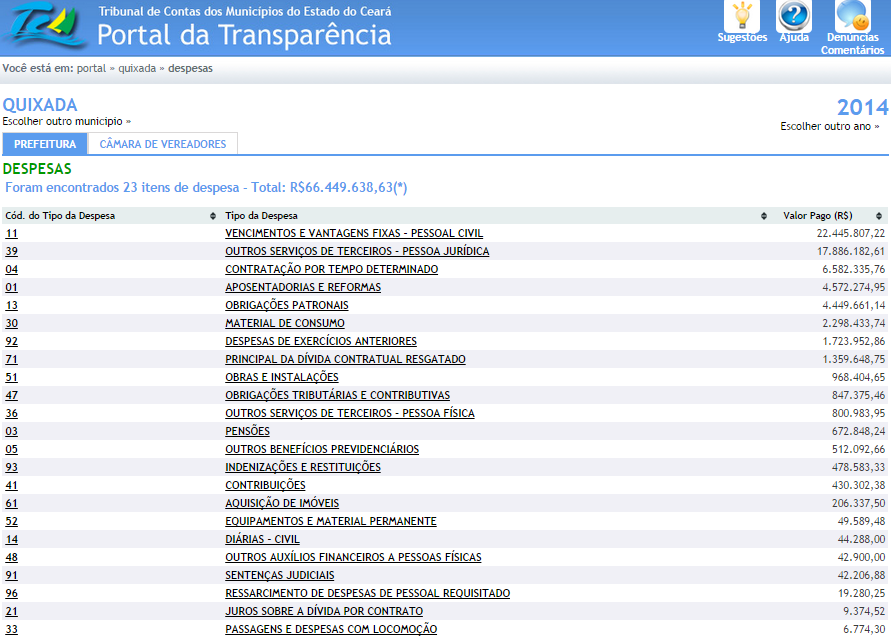Sort by Cód. do Tipo da Despesa column arrows
The width and height of the screenshot is (891, 639).
pos(213,216)
